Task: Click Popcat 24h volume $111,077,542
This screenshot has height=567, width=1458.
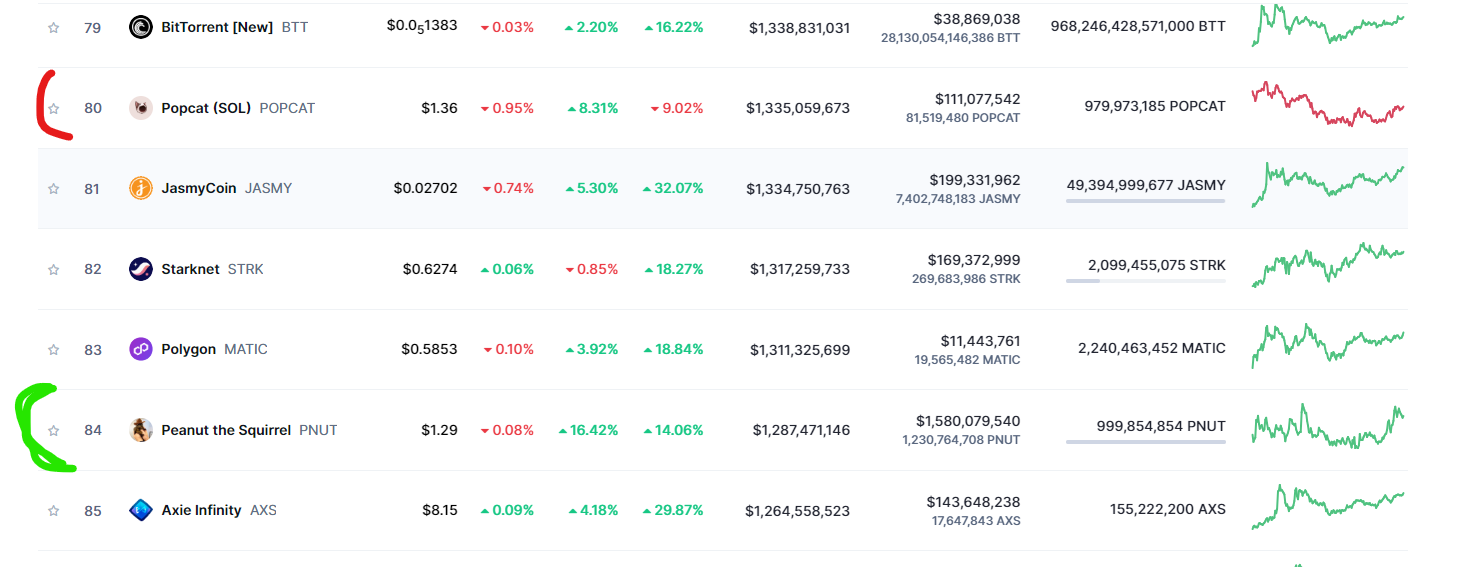Action: [977, 99]
